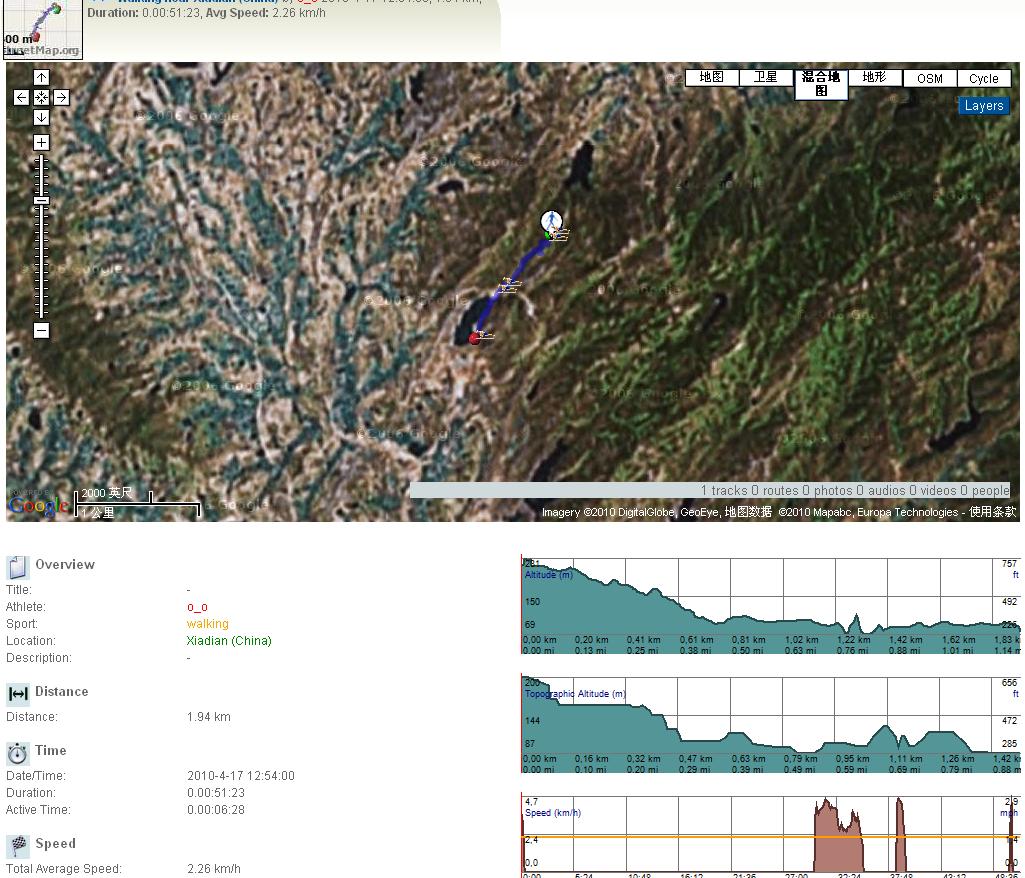Pan the map right with arrow

coord(61,97)
